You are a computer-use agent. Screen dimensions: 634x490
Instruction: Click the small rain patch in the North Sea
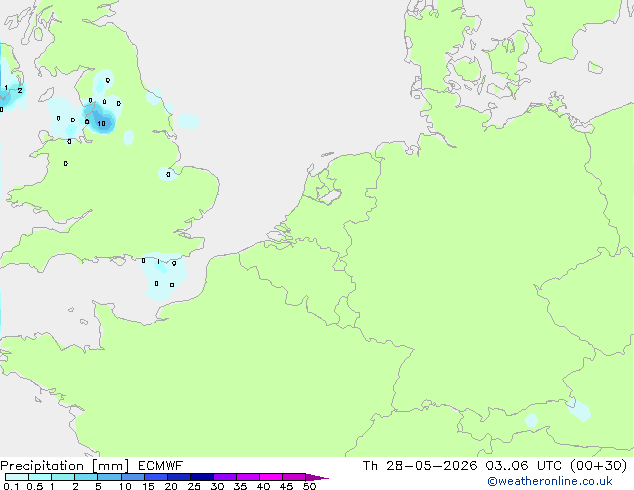click(188, 121)
